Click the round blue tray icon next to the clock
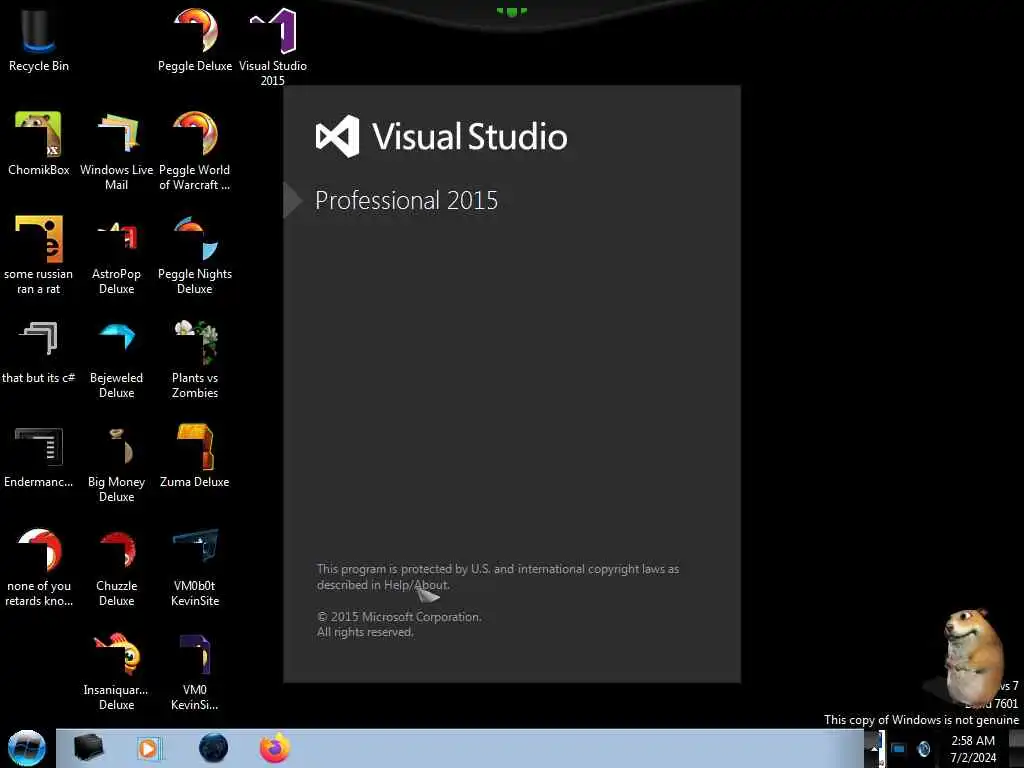 point(923,748)
